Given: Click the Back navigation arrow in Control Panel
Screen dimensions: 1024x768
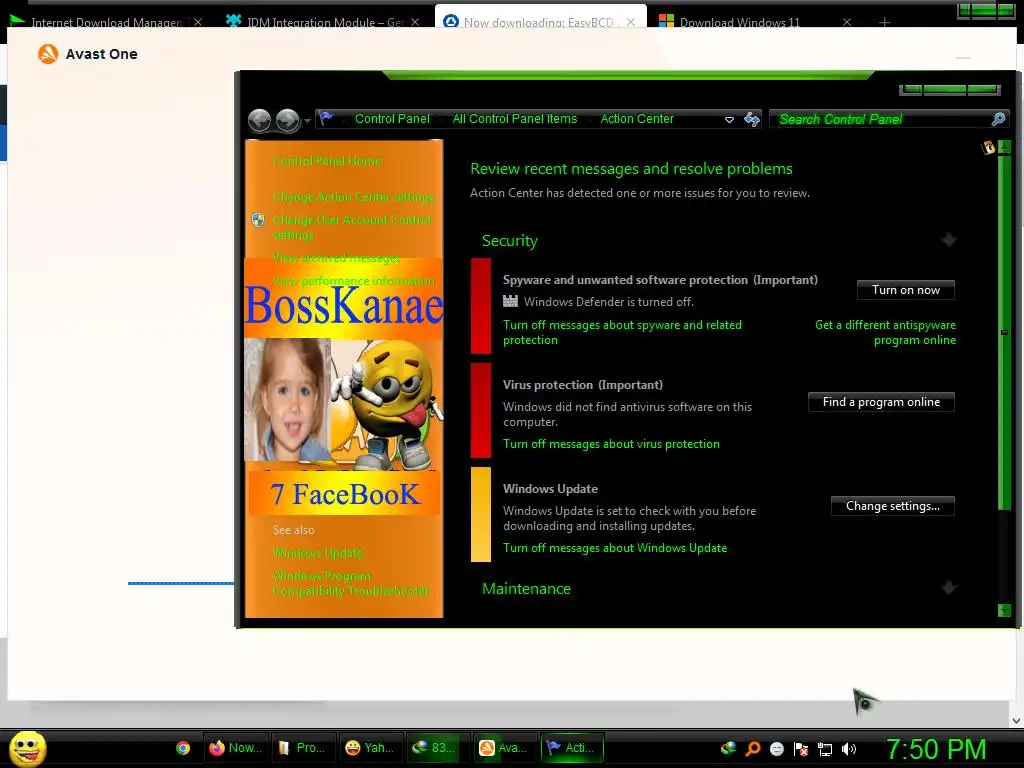Looking at the screenshot, I should tap(259, 120).
